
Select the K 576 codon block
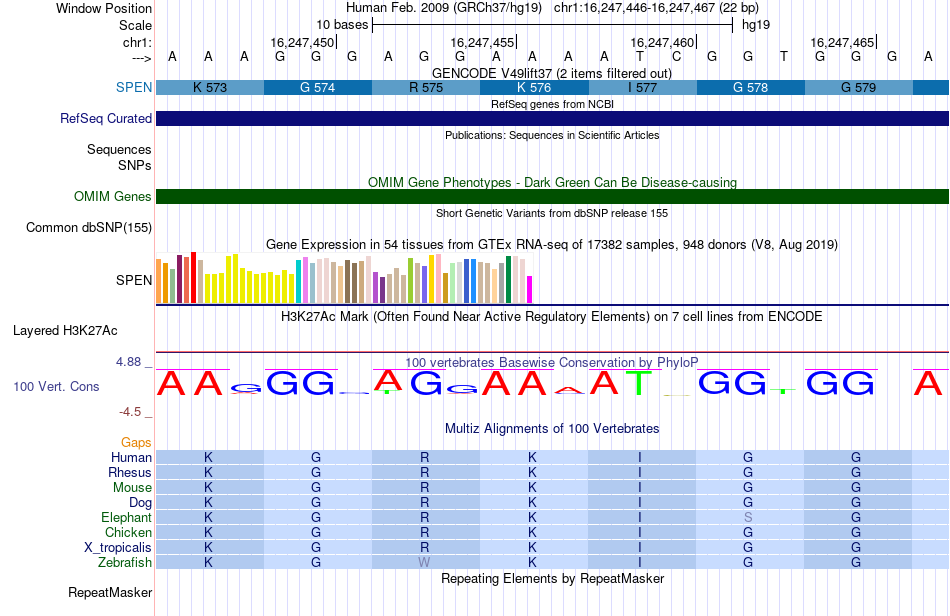coord(534,87)
